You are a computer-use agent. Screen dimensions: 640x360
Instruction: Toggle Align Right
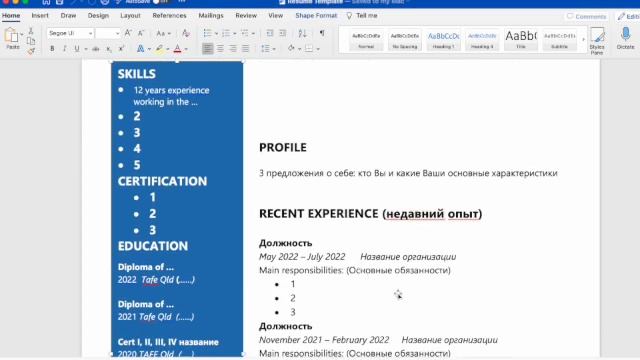pyautogui.click(x=233, y=49)
